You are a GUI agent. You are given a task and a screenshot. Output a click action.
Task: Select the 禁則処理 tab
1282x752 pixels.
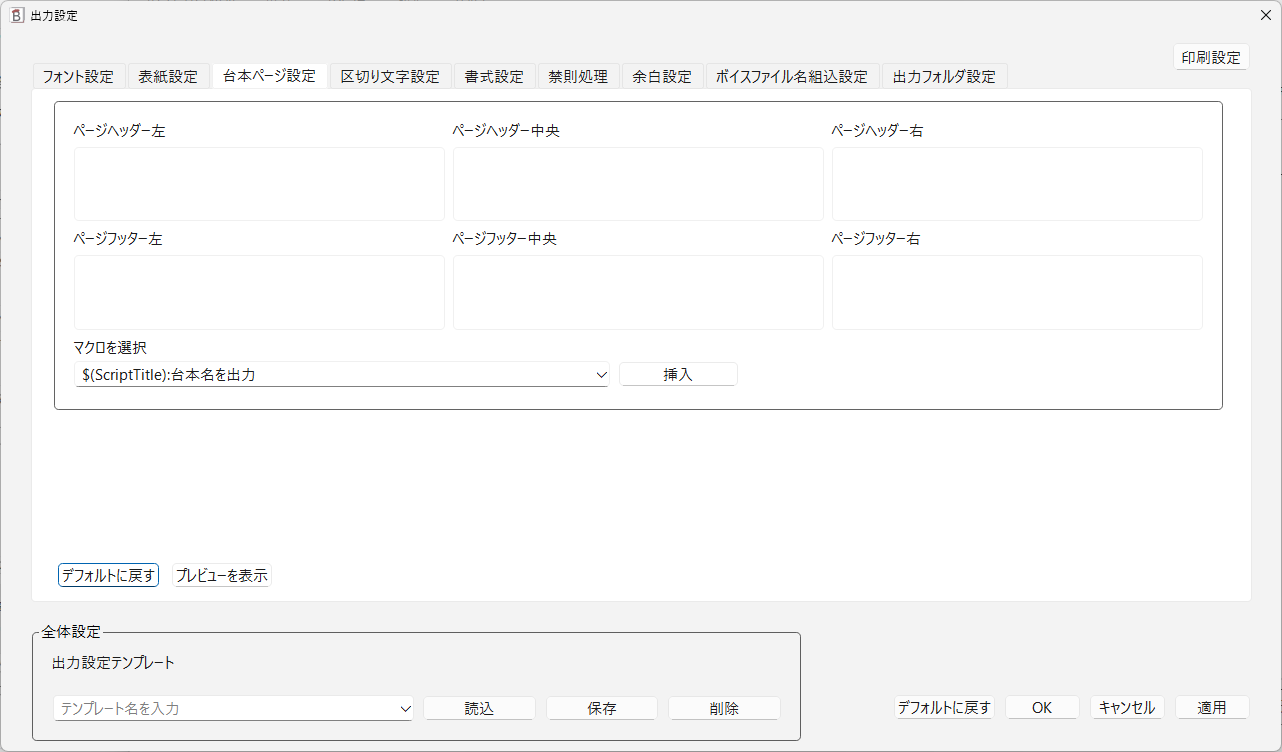(578, 75)
